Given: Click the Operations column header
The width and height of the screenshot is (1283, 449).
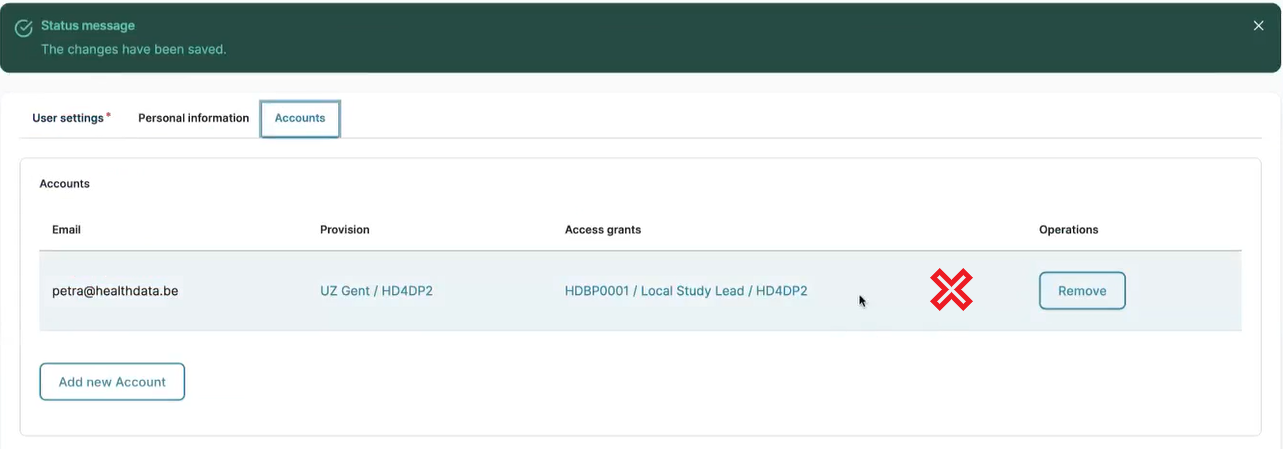Looking at the screenshot, I should coord(1068,230).
